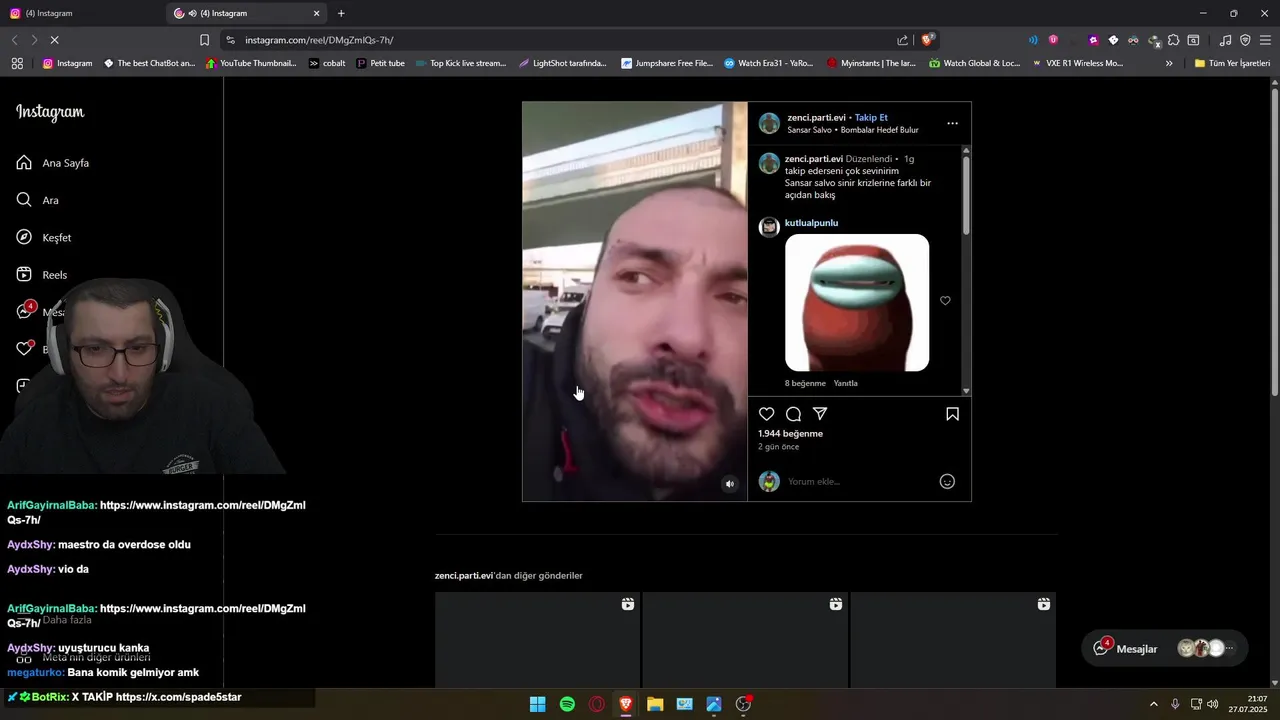Click Yanıtla to reply to the comment
The height and width of the screenshot is (720, 1280).
[x=846, y=383]
